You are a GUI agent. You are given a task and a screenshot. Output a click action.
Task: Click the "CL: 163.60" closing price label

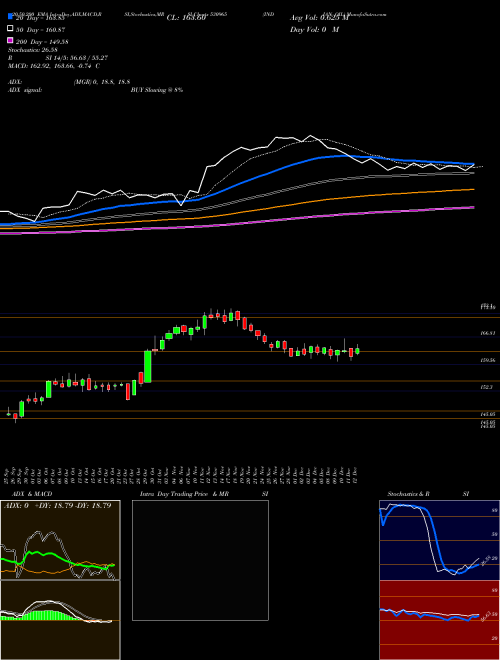[x=186, y=18]
